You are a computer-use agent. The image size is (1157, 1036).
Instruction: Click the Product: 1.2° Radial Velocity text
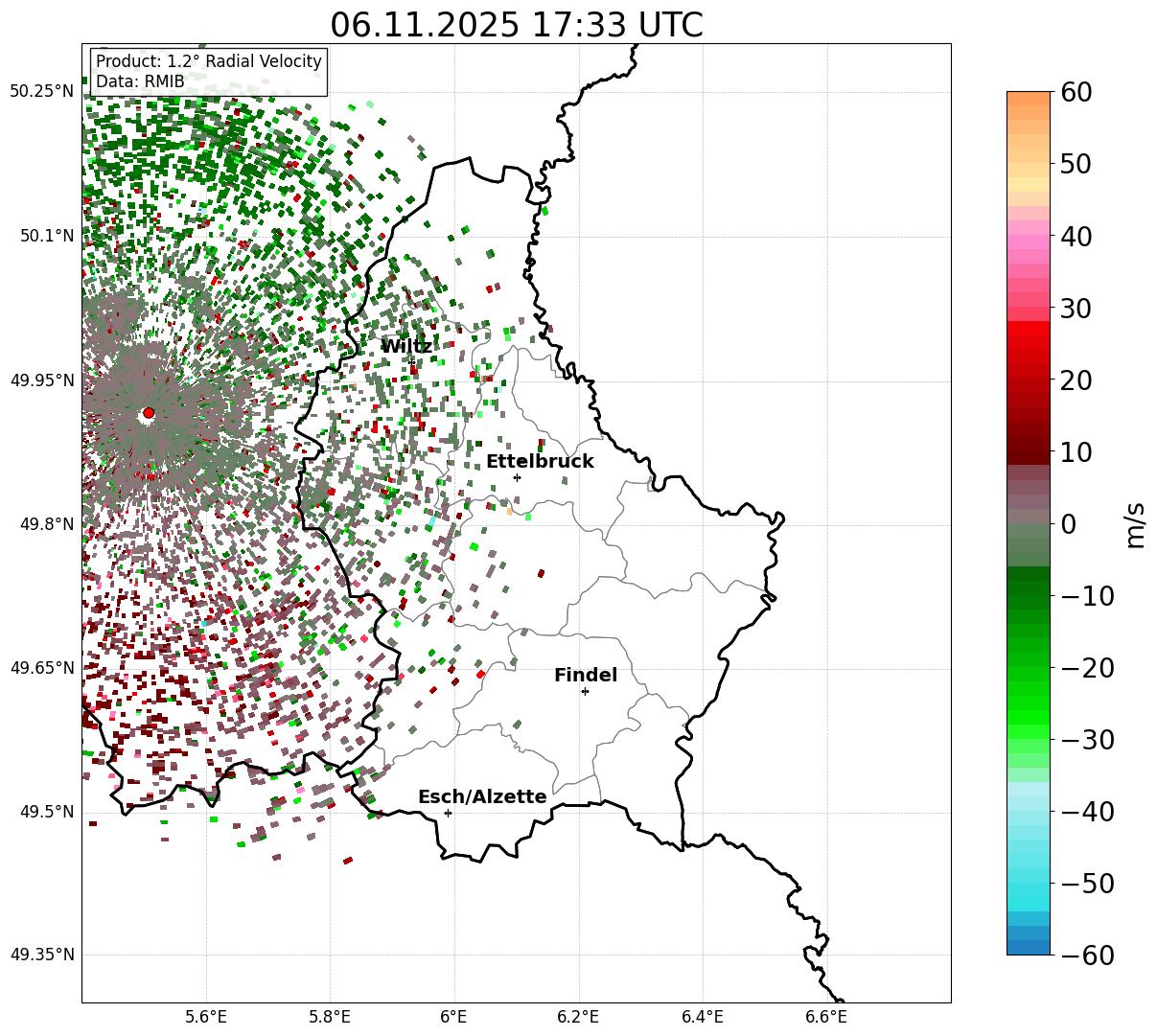click(209, 61)
